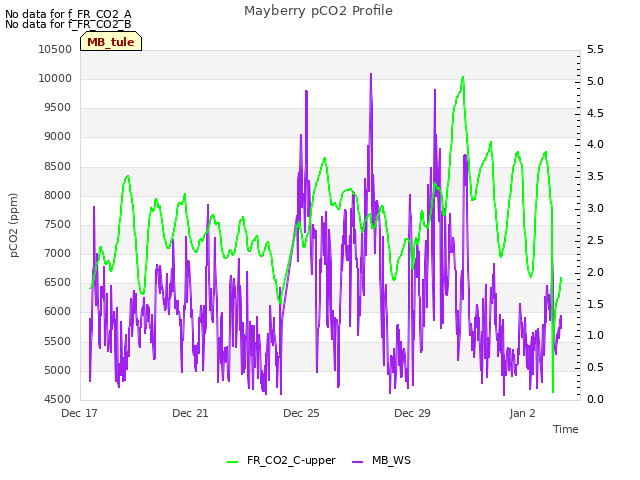
Task: Click the 5.0 right axis value
Action: [x=595, y=81]
